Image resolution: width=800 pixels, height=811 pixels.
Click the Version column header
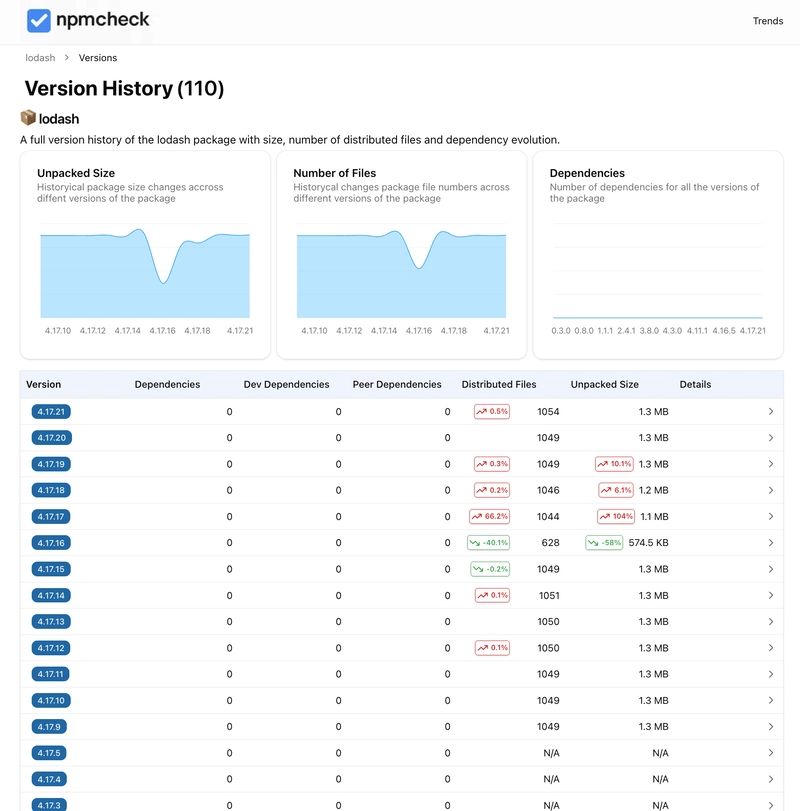(x=43, y=384)
